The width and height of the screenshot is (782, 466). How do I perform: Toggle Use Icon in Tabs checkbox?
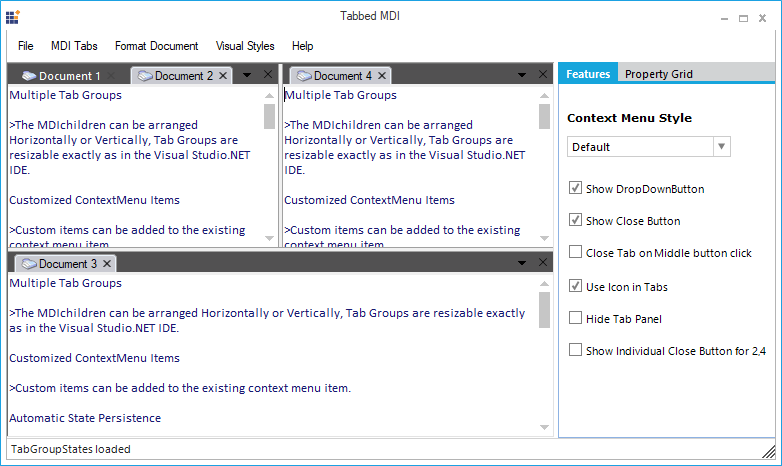pos(576,286)
